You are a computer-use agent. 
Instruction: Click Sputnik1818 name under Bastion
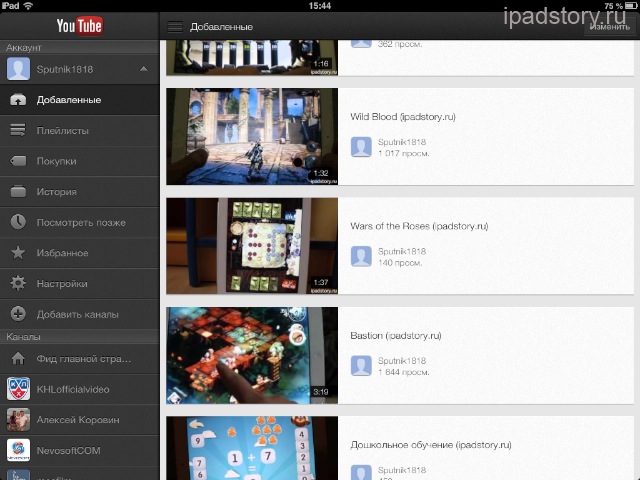[402, 361]
